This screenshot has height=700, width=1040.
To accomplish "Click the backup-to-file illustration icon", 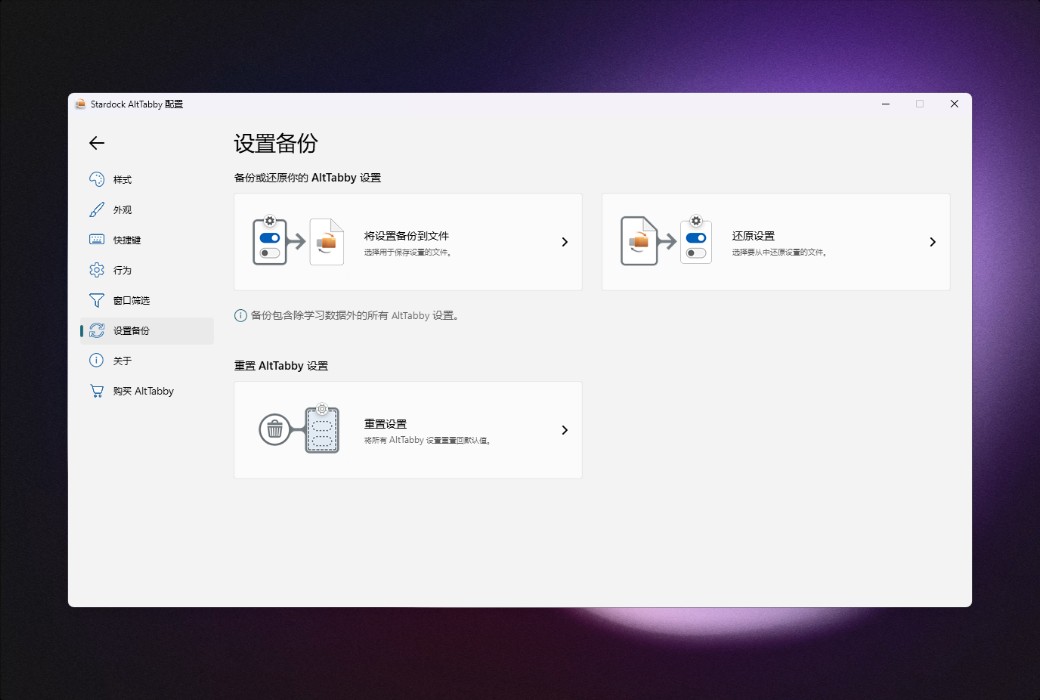I will (x=298, y=242).
